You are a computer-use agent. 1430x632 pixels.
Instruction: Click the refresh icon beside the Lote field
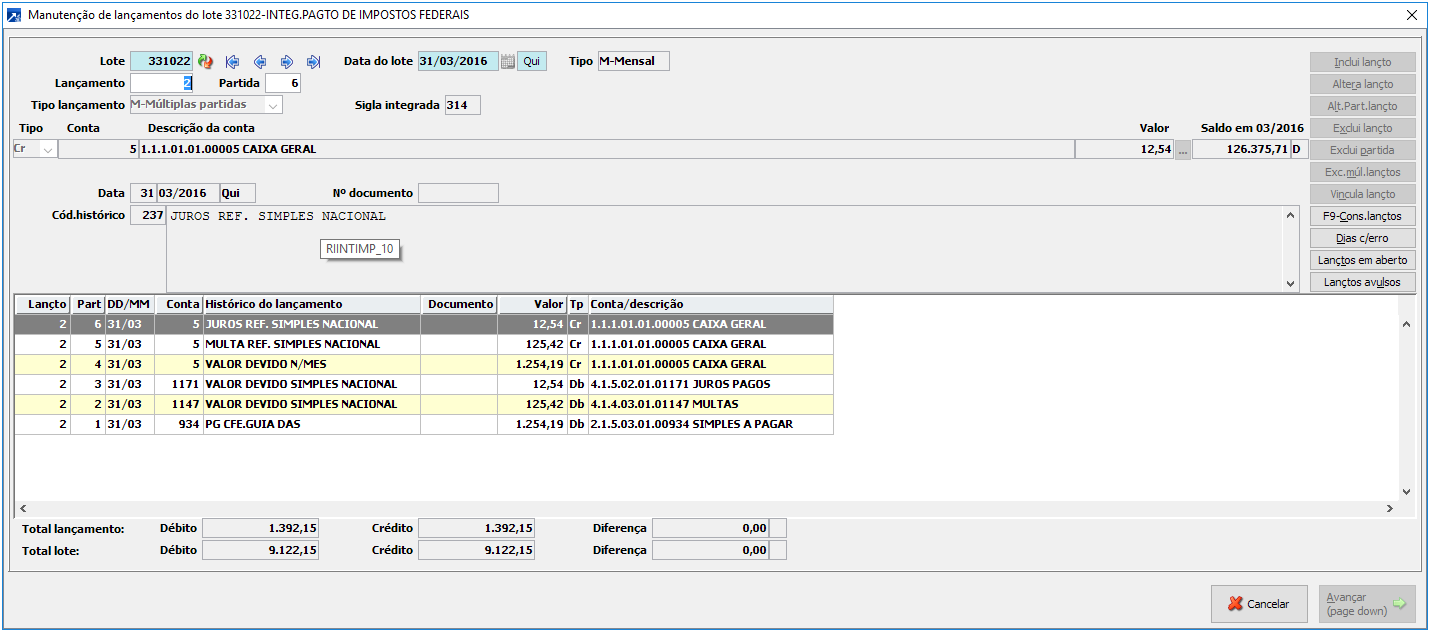tap(206, 62)
